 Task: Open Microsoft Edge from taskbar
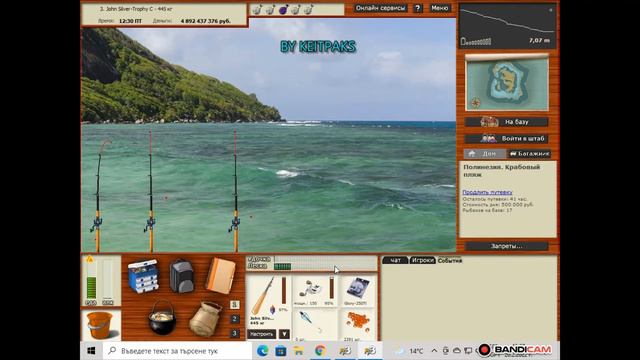pyautogui.click(x=262, y=351)
